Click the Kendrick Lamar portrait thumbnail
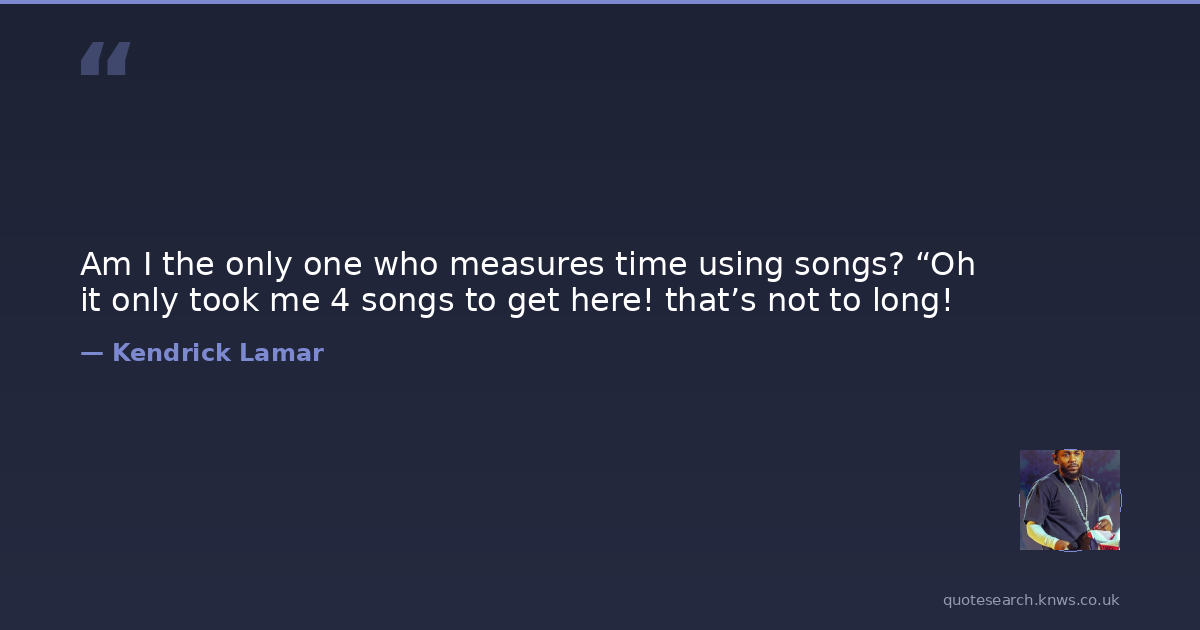The image size is (1200, 630). [1069, 500]
